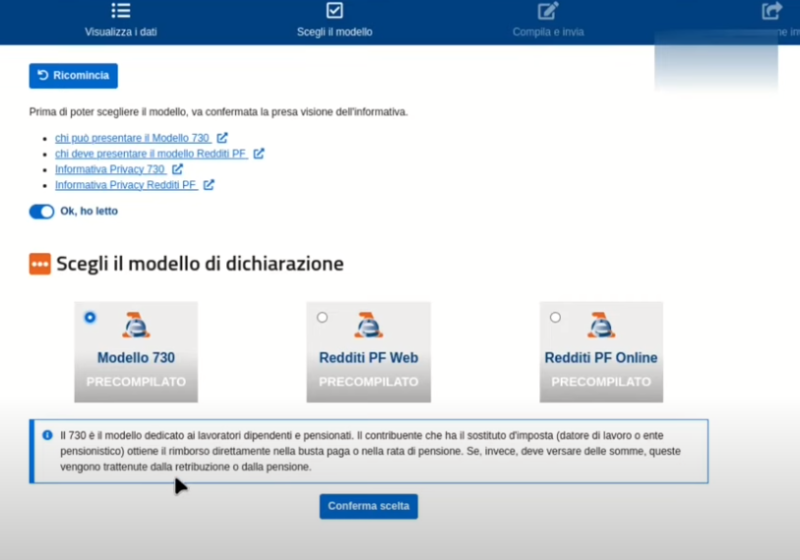
Task: Click the orange dots icon beside Scegli il modello heading
Action: coord(40,264)
